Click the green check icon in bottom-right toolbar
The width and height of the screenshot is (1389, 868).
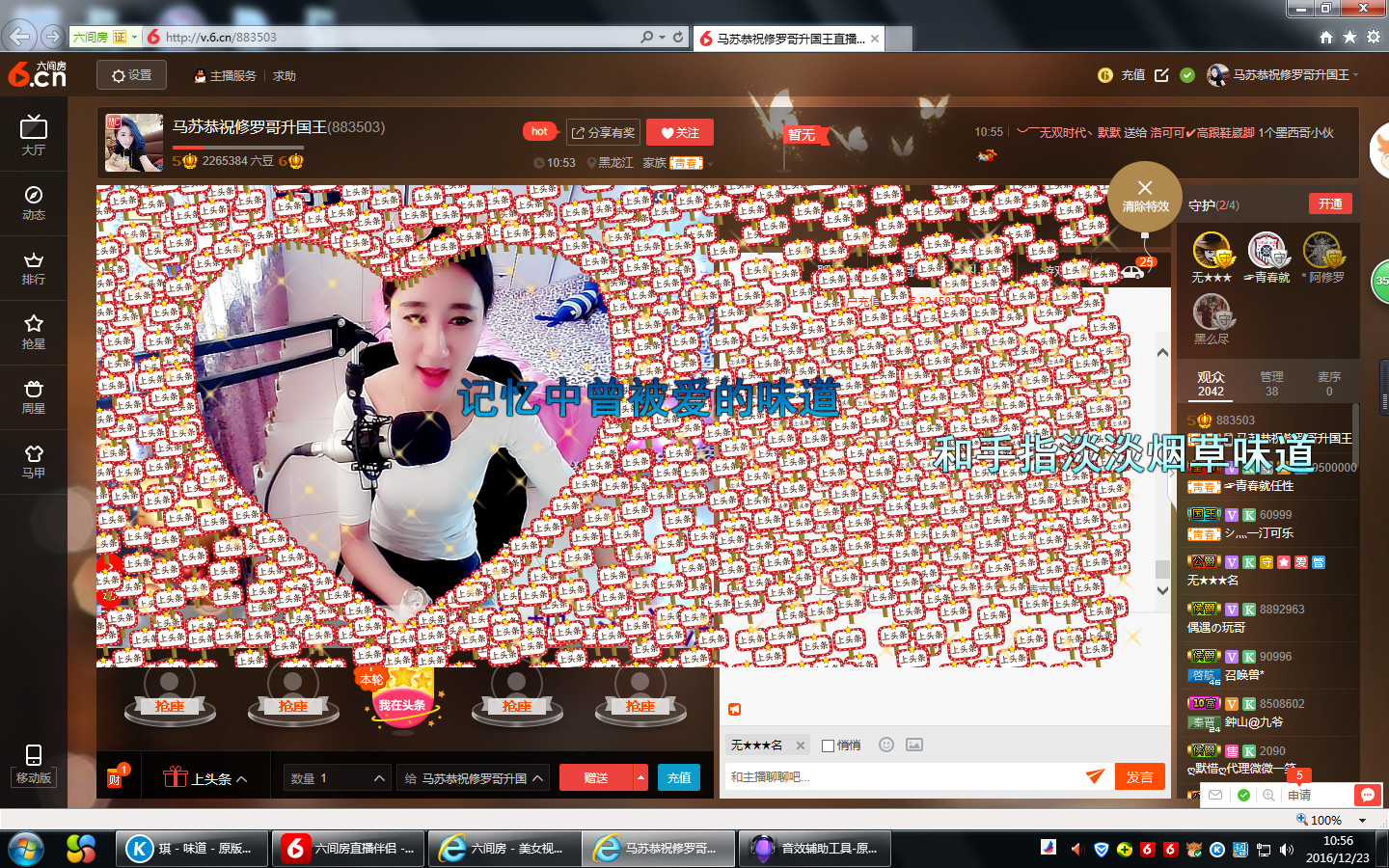[x=1243, y=795]
